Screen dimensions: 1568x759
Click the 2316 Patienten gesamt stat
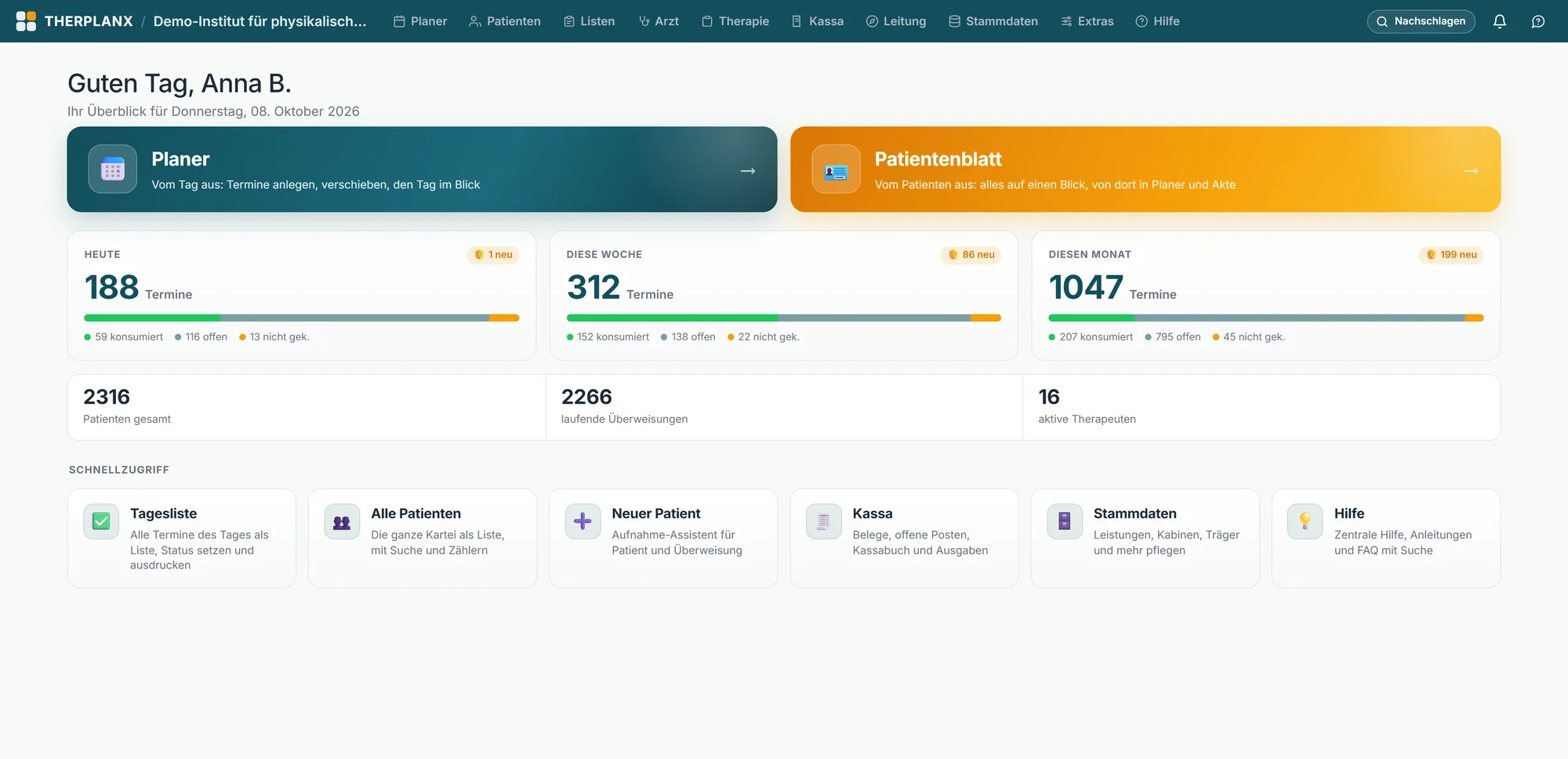click(307, 407)
